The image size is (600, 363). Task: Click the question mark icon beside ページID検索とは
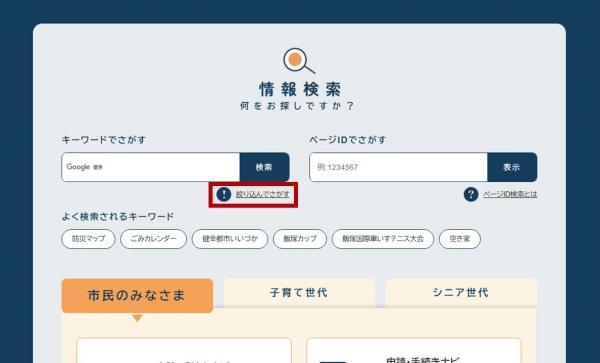pyautogui.click(x=471, y=194)
